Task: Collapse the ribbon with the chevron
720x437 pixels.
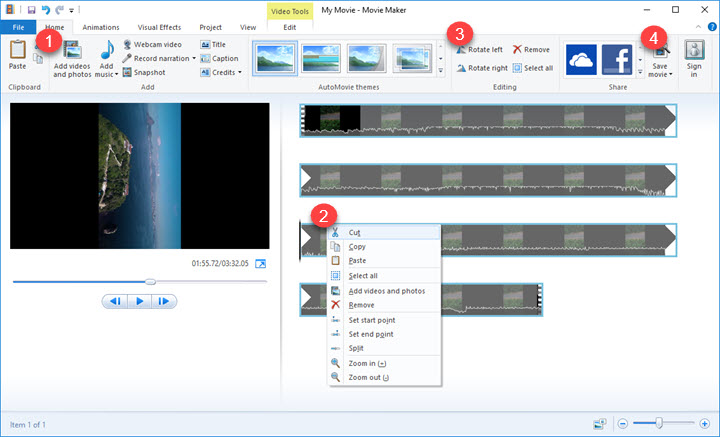Action: pos(698,27)
